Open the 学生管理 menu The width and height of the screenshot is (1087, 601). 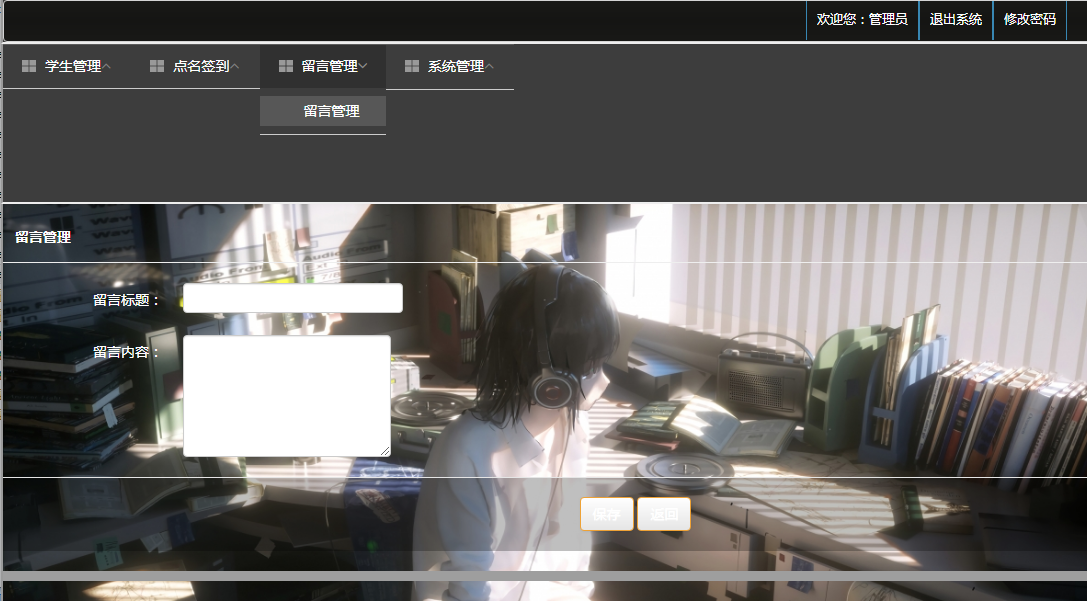pyautogui.click(x=73, y=67)
